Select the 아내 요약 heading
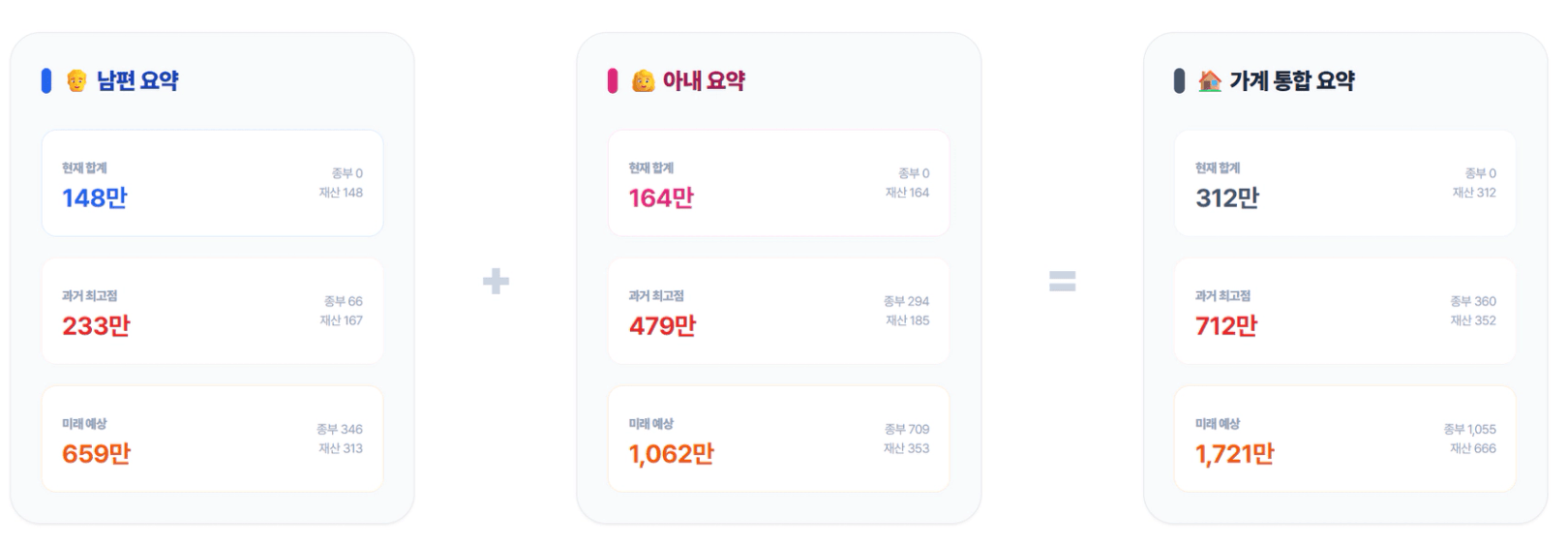Image resolution: width=1568 pixels, height=547 pixels. pos(704,80)
